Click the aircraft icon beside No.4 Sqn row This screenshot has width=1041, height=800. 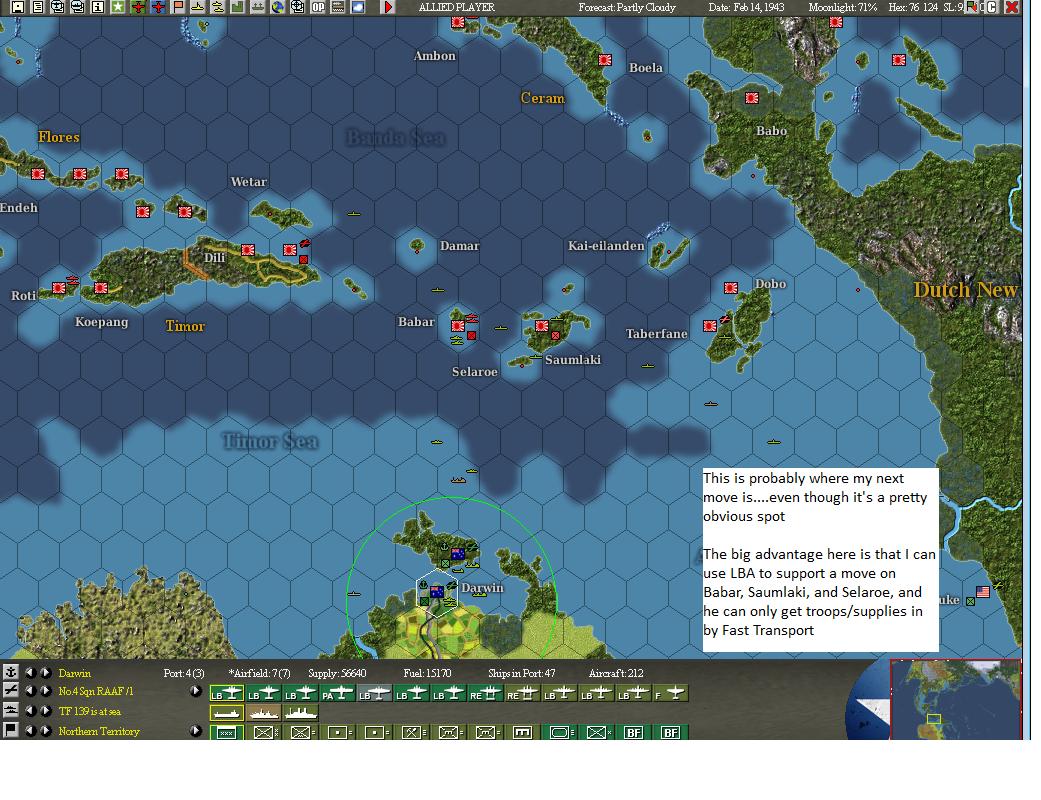click(10, 691)
